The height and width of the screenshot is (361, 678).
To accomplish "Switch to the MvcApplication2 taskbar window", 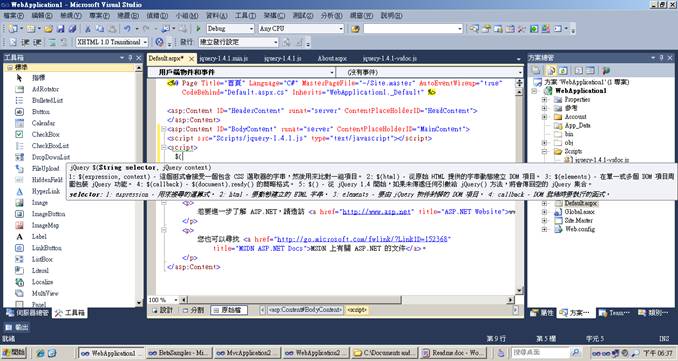I will 248,353.
